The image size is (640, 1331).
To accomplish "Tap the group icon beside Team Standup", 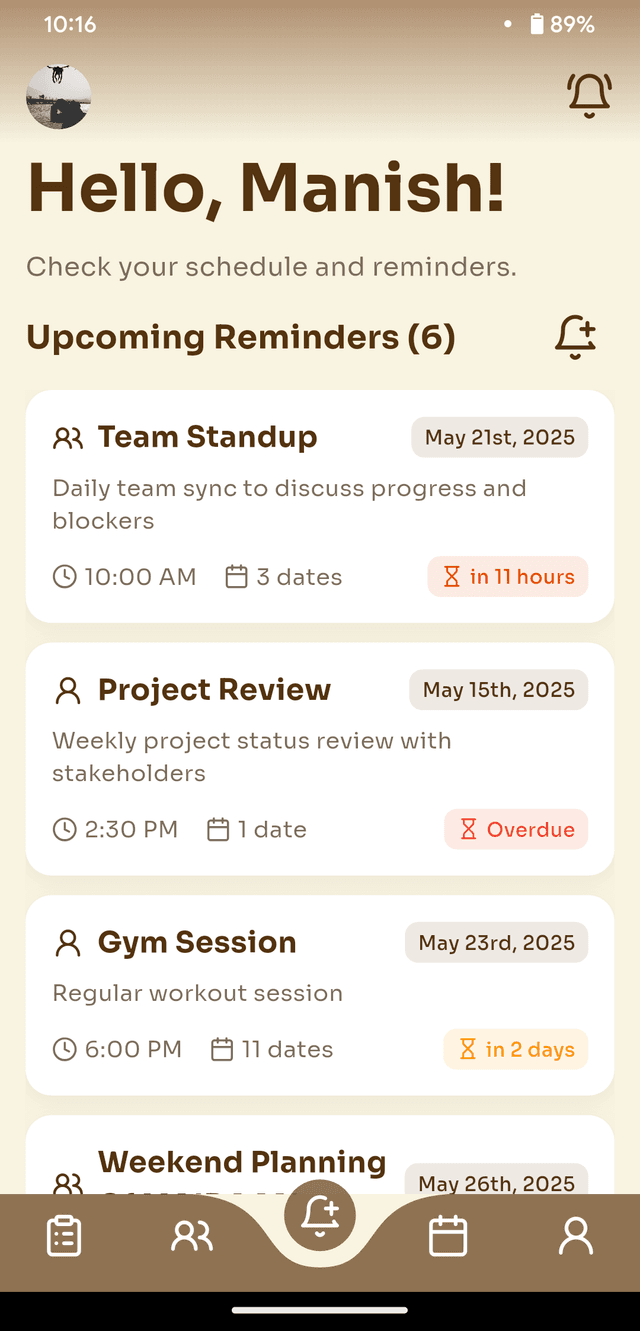I will [67, 437].
